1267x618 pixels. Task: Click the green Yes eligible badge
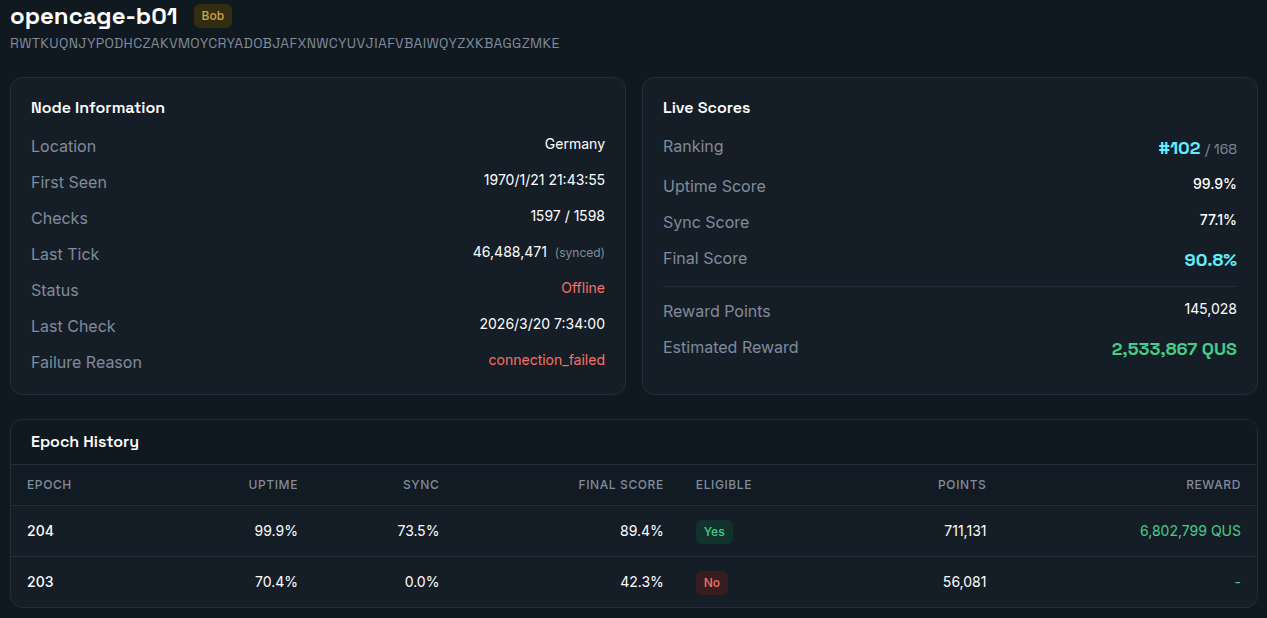[x=714, y=532]
